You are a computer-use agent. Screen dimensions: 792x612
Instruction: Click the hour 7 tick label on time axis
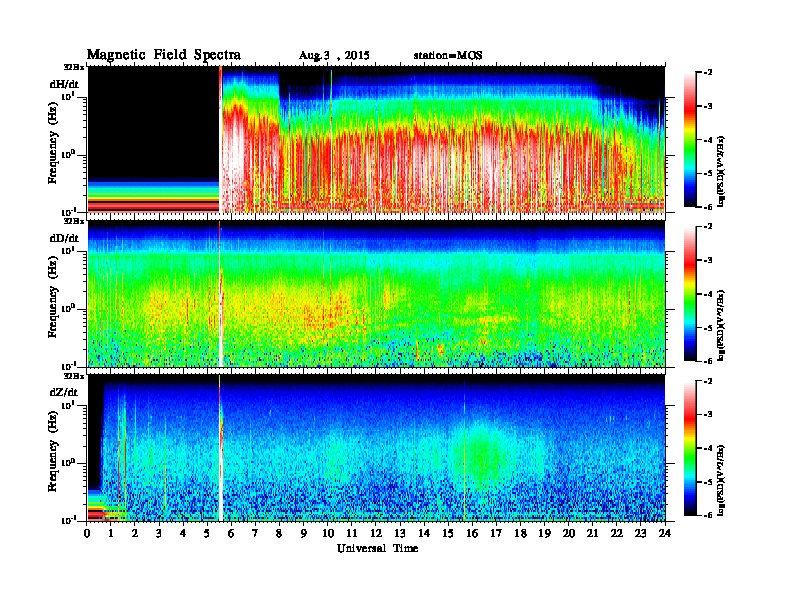(256, 533)
